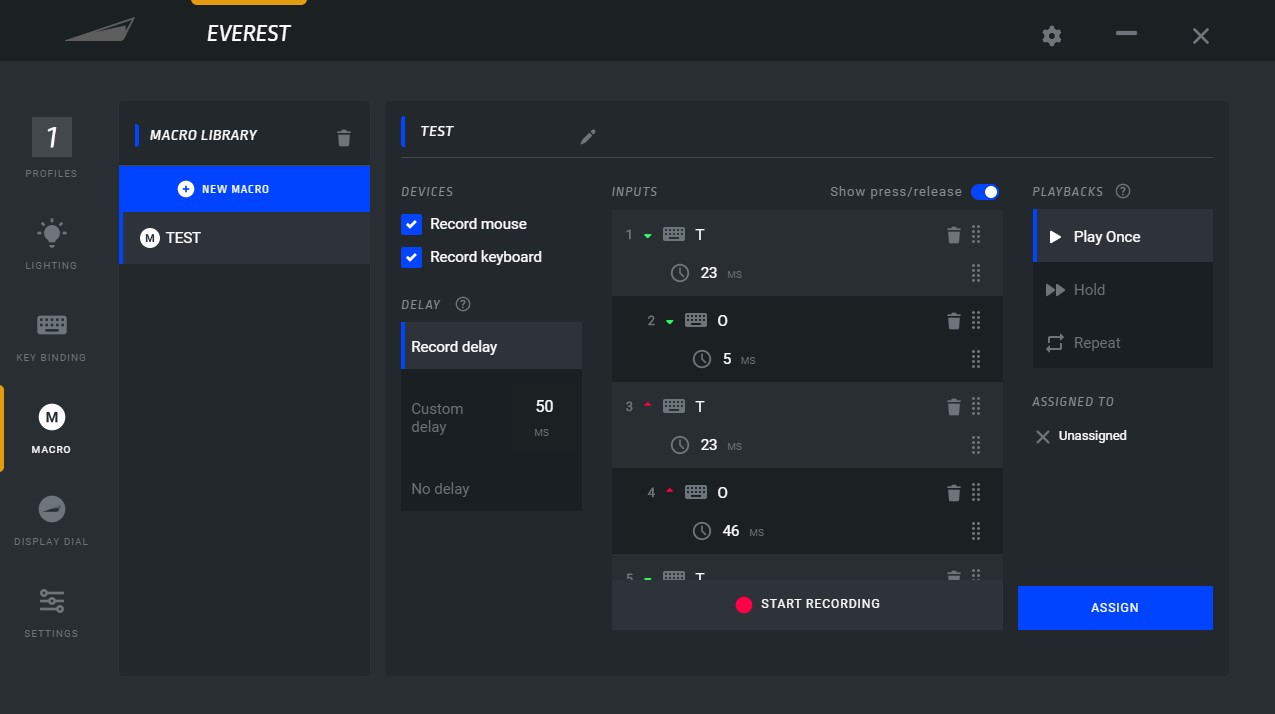Image resolution: width=1275 pixels, height=714 pixels.
Task: Open the Profiles tab
Action: (x=51, y=147)
